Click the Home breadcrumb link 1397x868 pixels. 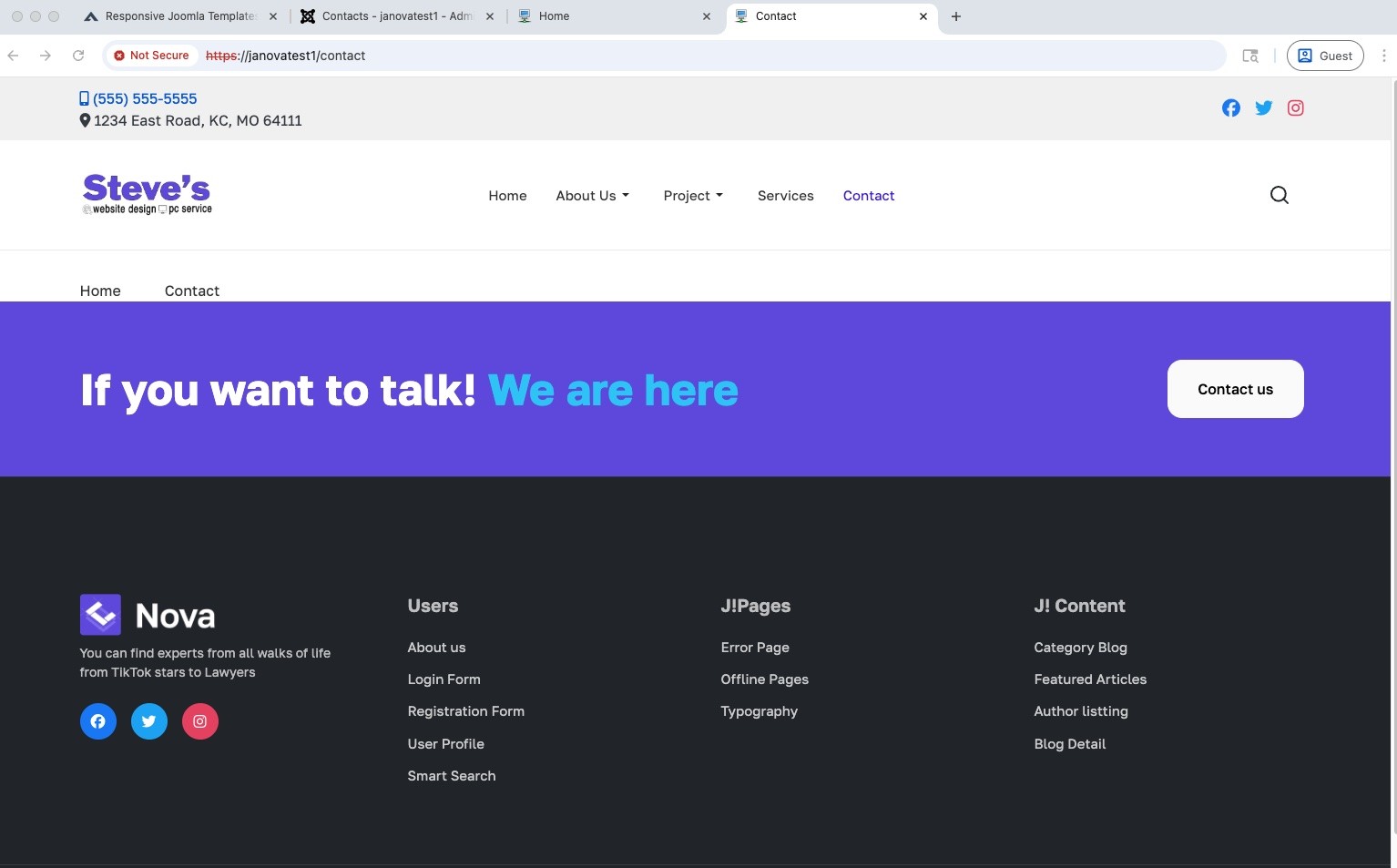(100, 291)
